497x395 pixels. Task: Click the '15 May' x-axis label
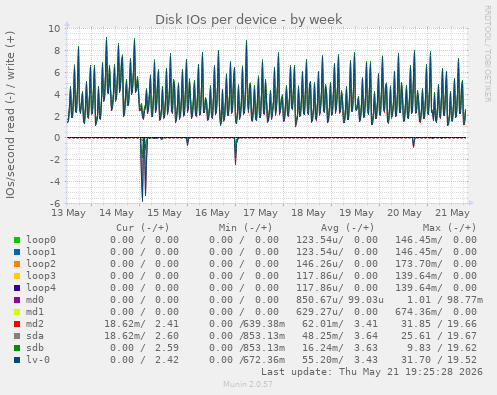click(164, 213)
